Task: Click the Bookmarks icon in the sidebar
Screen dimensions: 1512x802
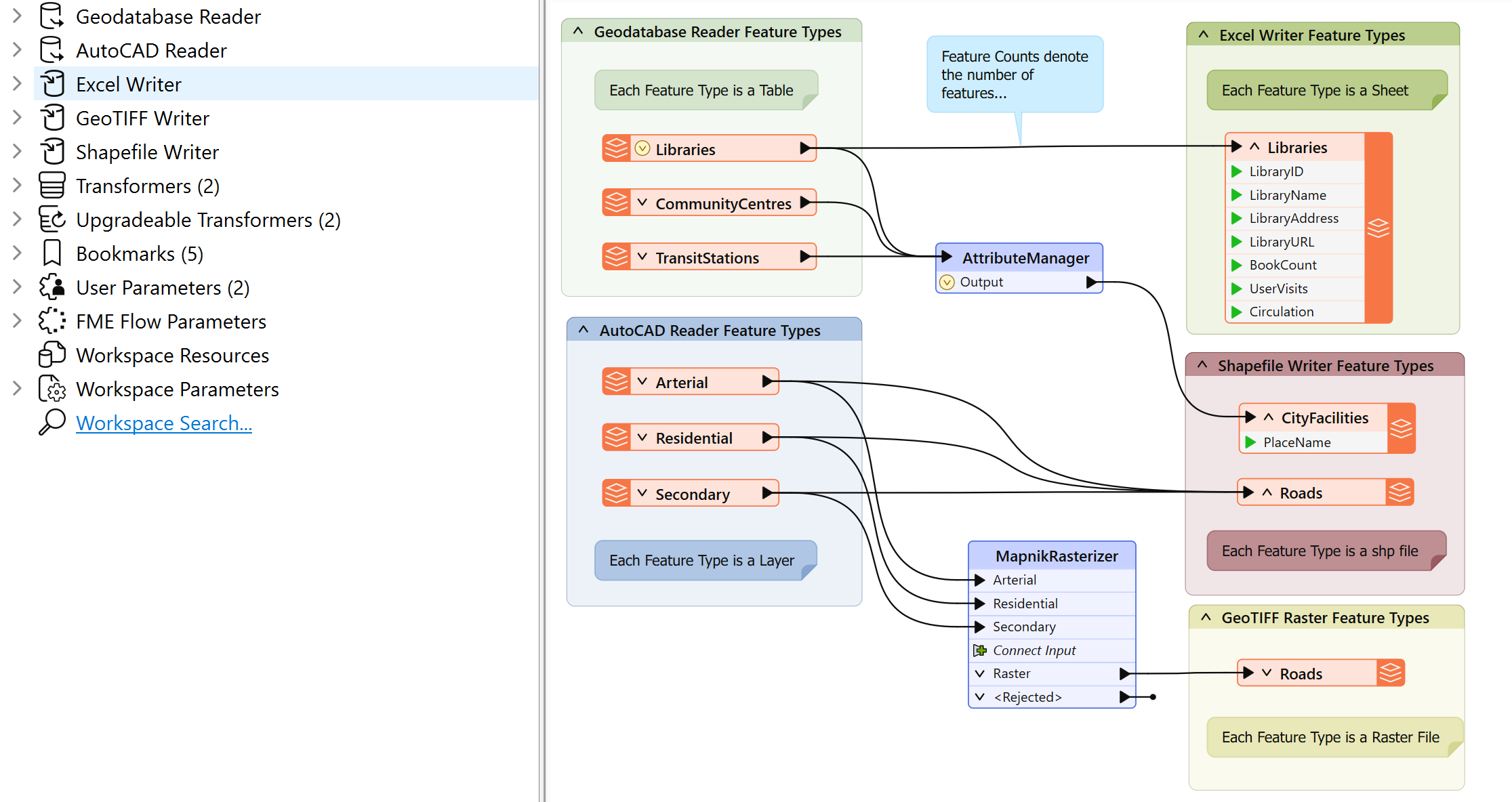Action: tap(51, 253)
